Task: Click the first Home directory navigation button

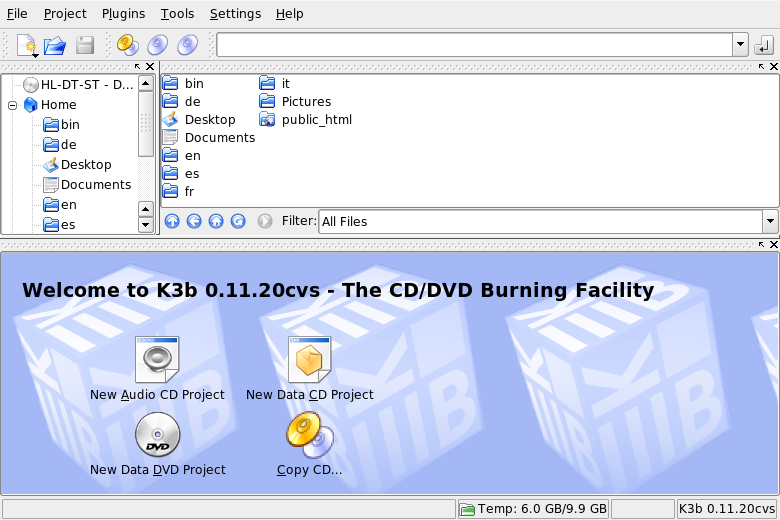Action: coord(216,221)
